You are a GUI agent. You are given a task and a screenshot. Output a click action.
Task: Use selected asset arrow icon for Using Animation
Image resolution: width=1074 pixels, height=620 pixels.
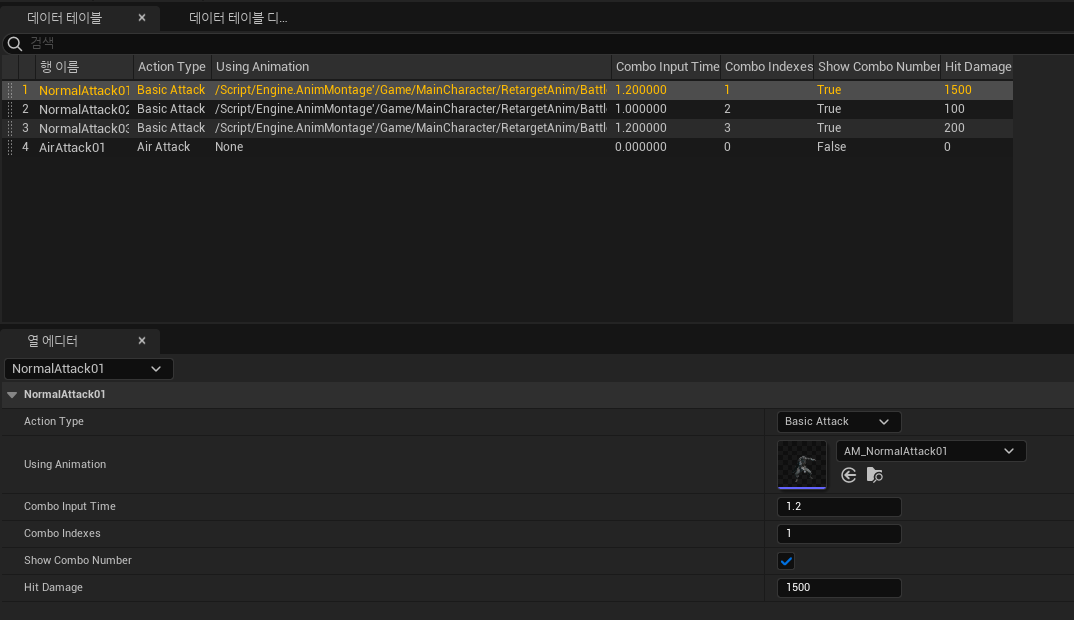point(849,475)
